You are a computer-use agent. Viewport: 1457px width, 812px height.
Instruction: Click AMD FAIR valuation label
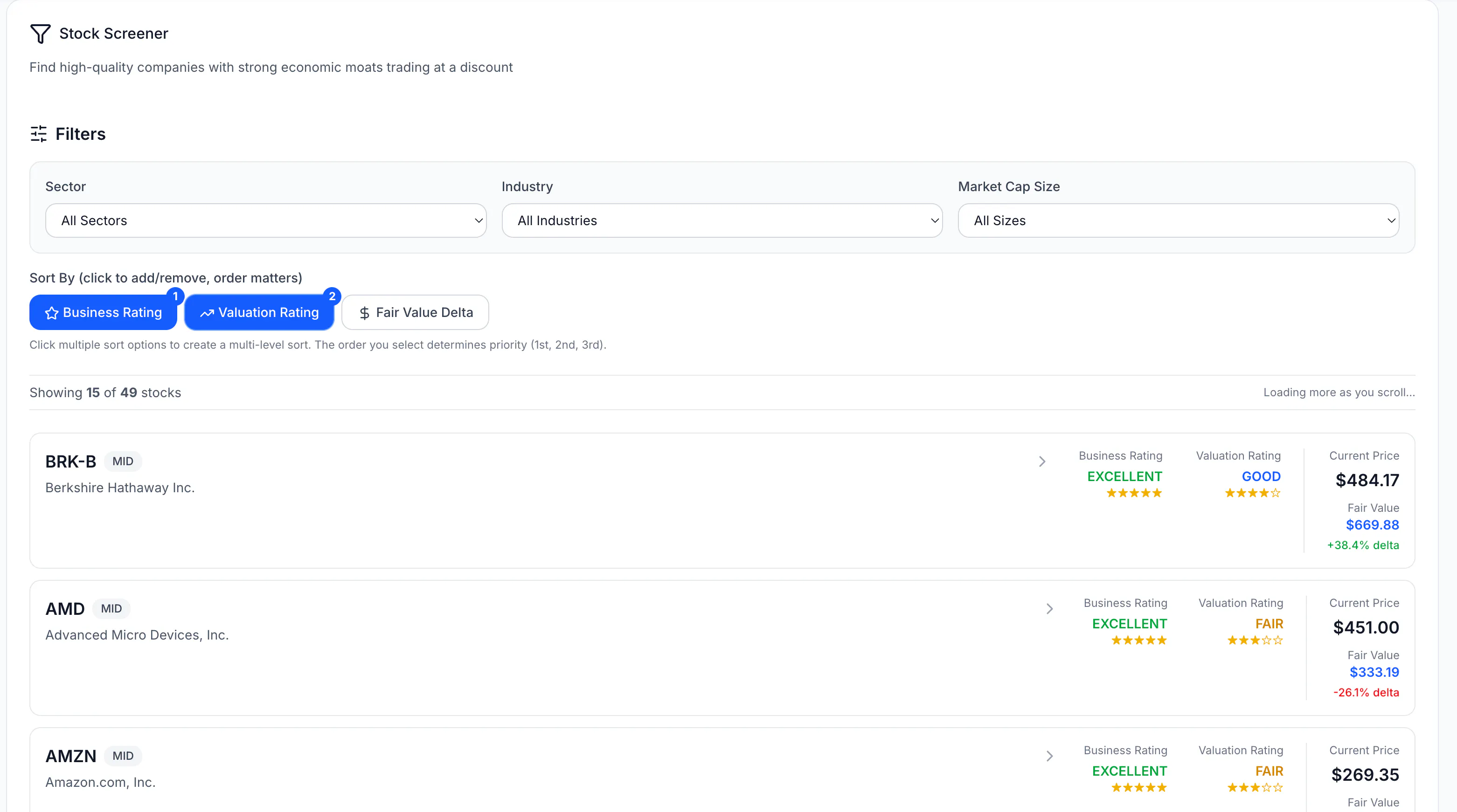tap(1269, 624)
